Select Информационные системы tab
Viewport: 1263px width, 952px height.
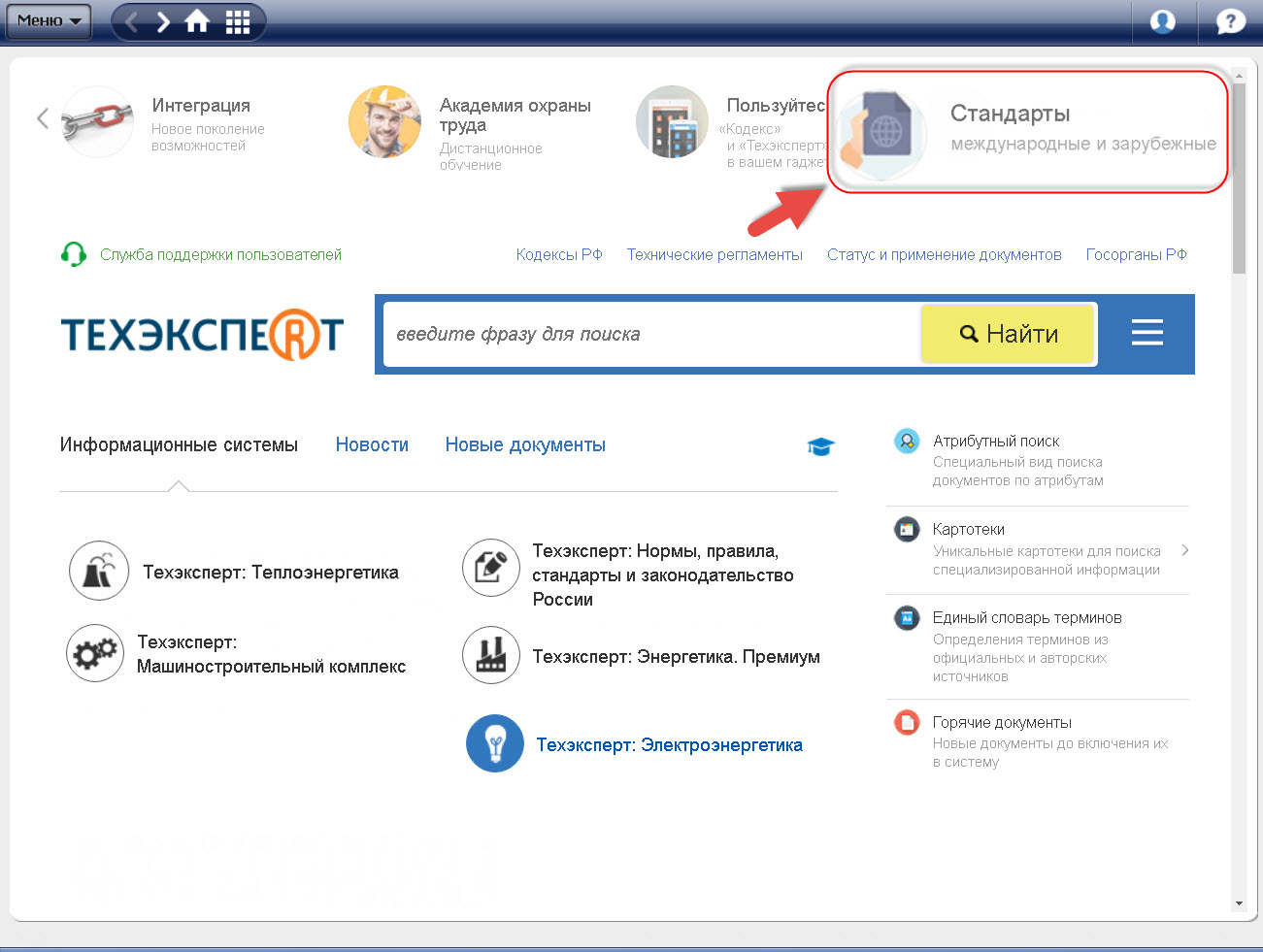(179, 444)
